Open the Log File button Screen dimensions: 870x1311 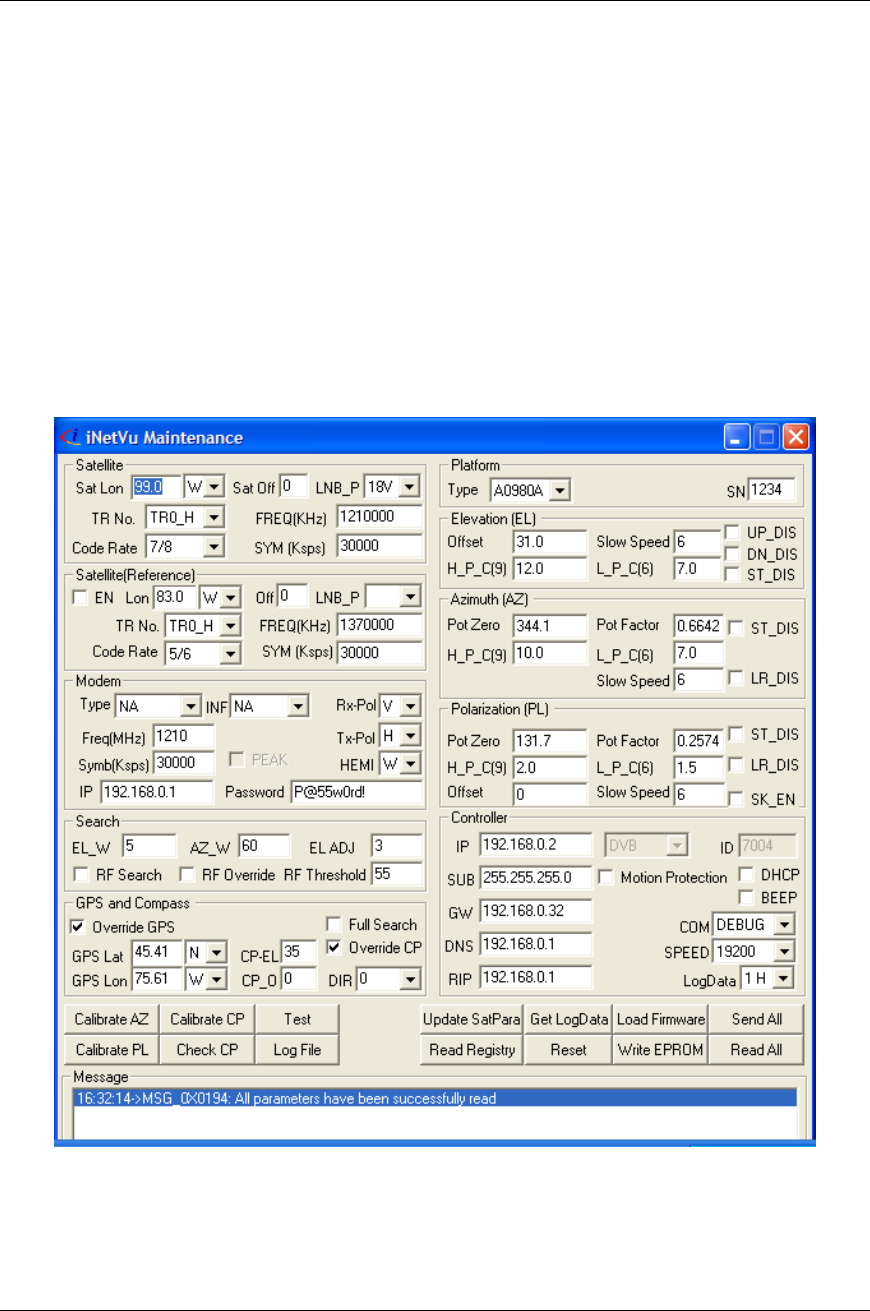(297, 1050)
